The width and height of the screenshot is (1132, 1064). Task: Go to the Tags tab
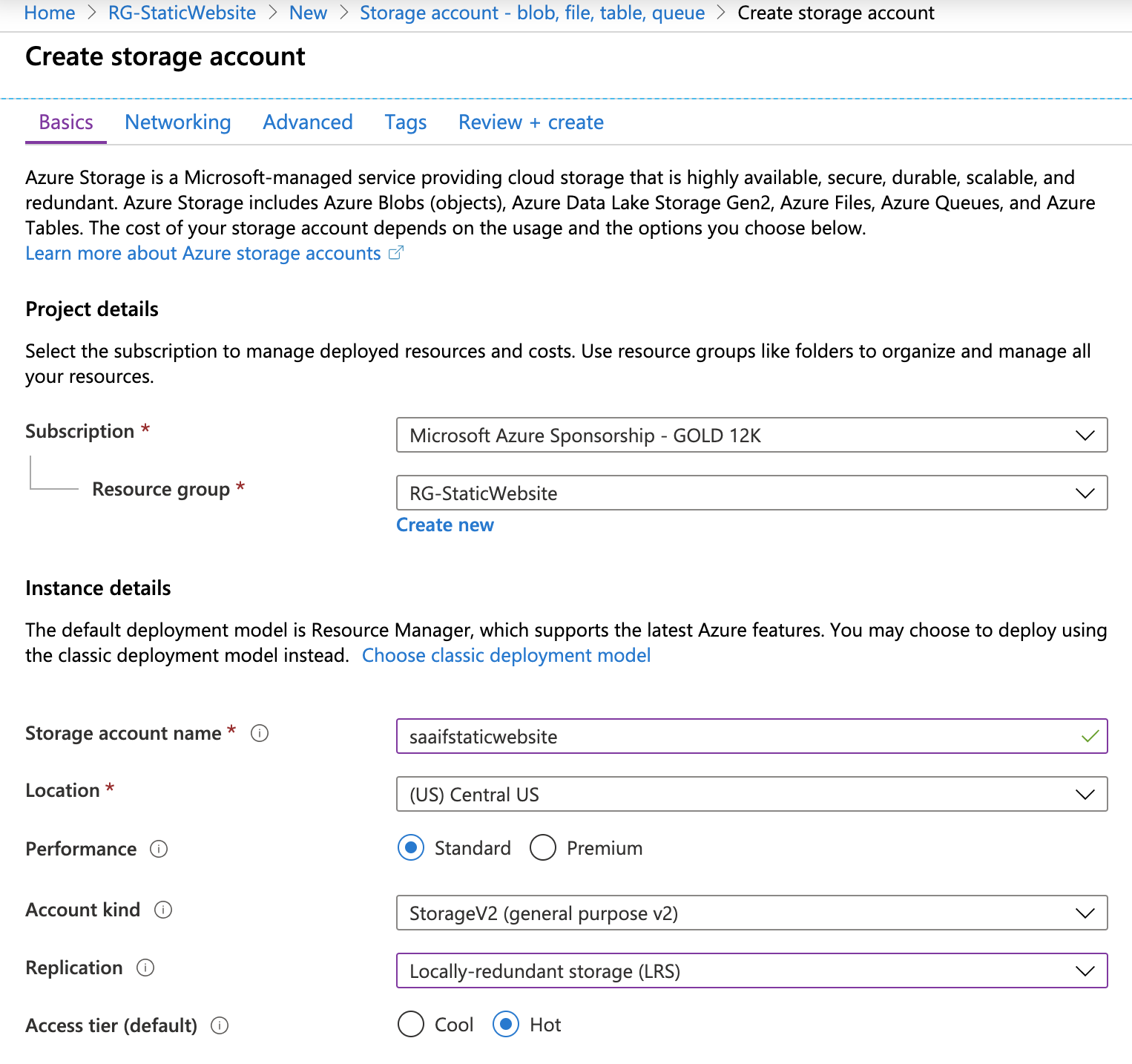click(x=406, y=122)
